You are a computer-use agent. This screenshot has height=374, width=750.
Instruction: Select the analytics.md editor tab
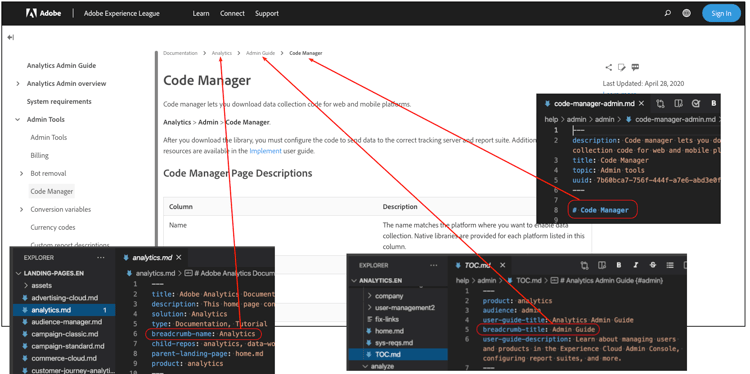point(152,258)
